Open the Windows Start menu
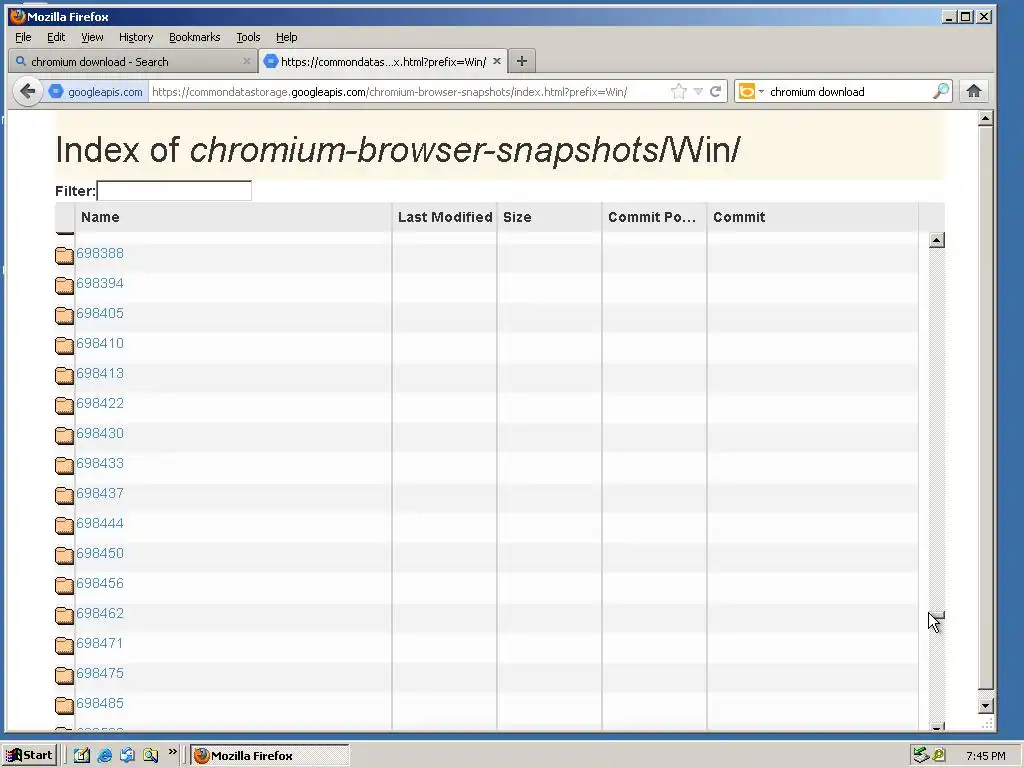This screenshot has width=1024, height=768. [30, 756]
